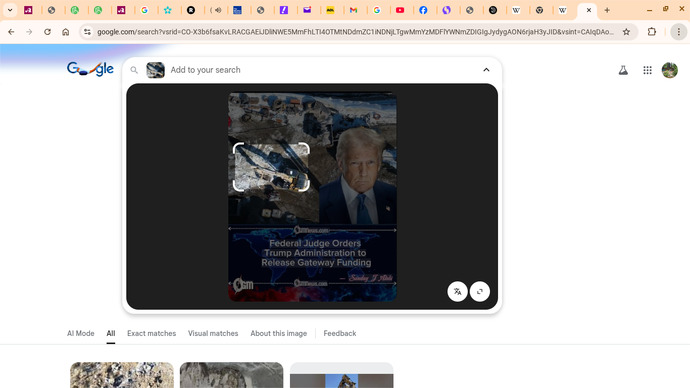Switch to the tab playing audio
This screenshot has width=690, height=388.
pos(216,10)
